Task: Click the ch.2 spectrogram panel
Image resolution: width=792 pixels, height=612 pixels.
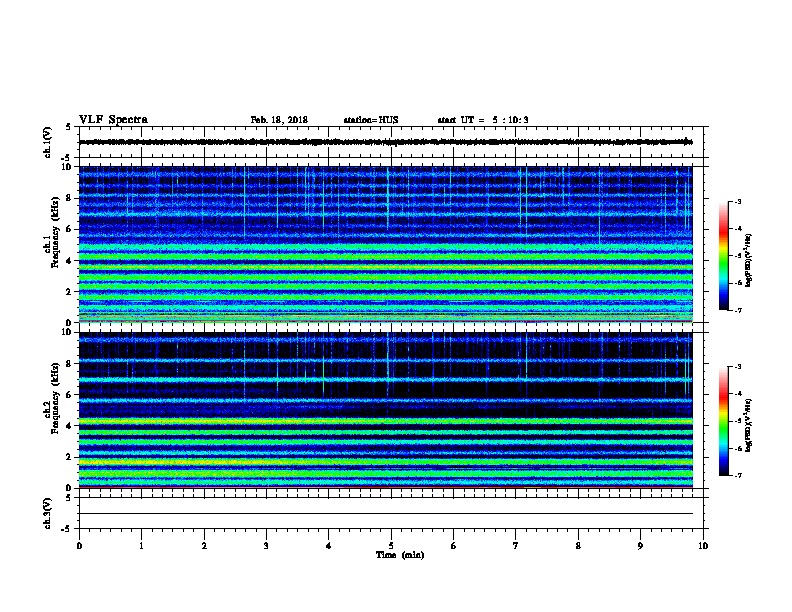Action: (x=385, y=410)
